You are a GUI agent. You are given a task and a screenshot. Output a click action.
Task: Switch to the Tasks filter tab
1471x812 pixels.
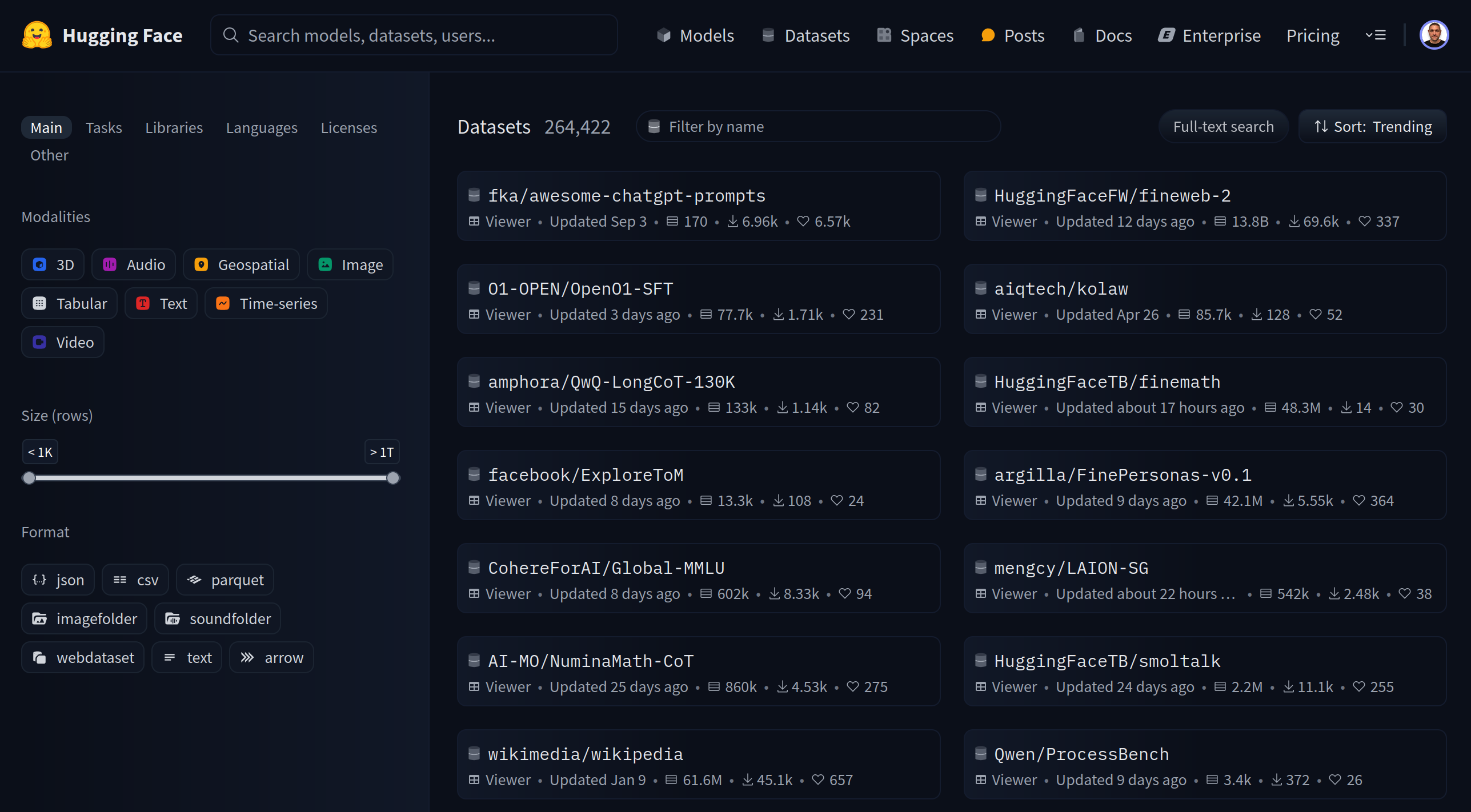click(104, 127)
